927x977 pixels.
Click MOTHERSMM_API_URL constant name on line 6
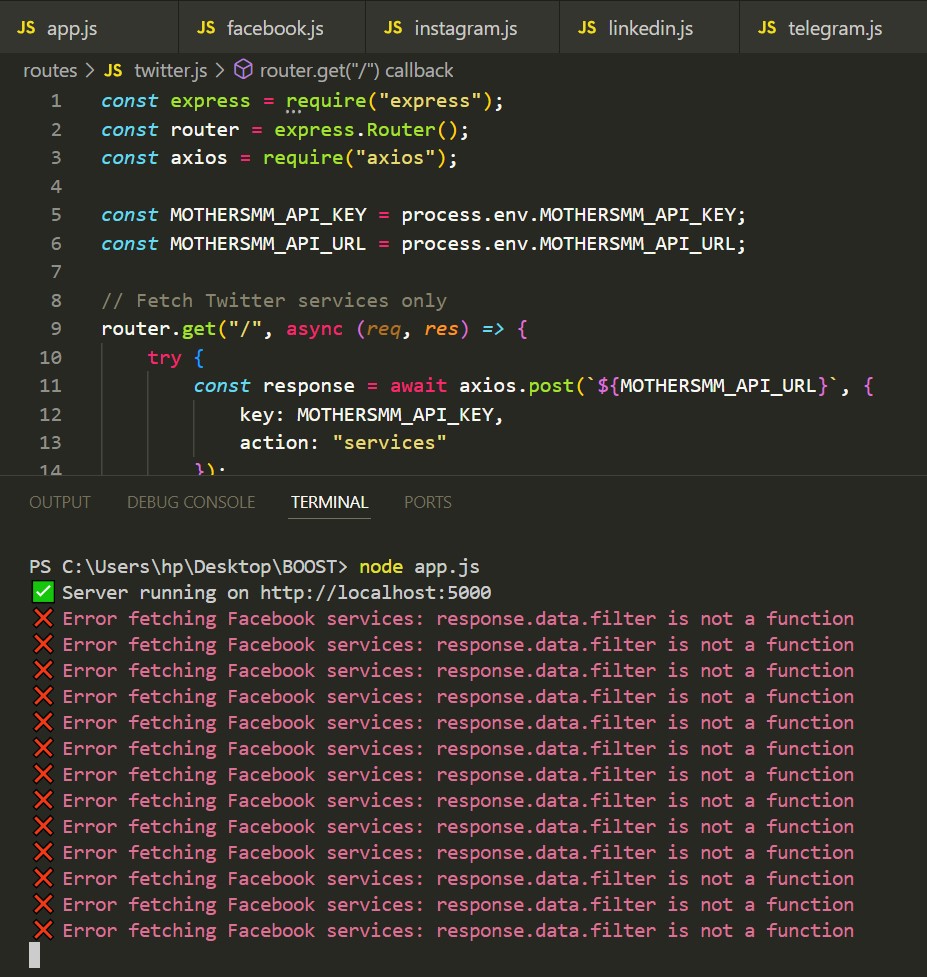pos(268,244)
